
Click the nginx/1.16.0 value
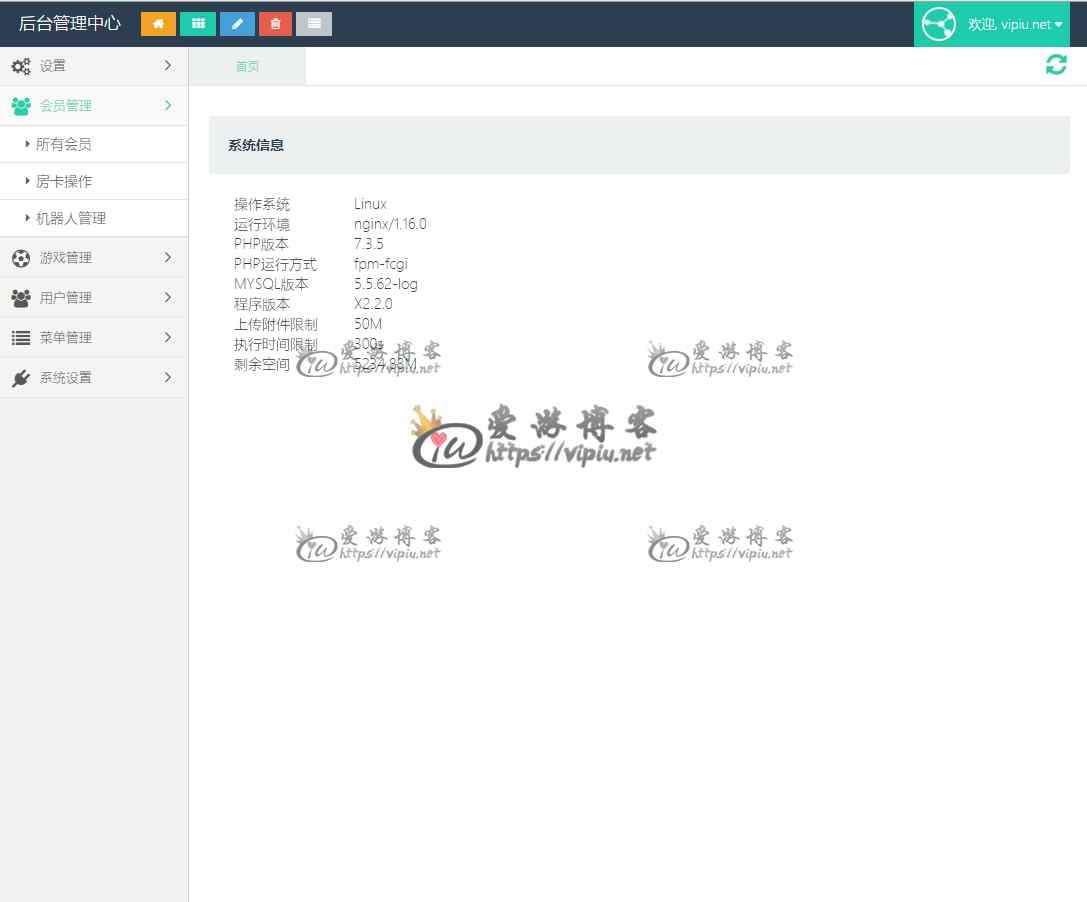tap(390, 224)
